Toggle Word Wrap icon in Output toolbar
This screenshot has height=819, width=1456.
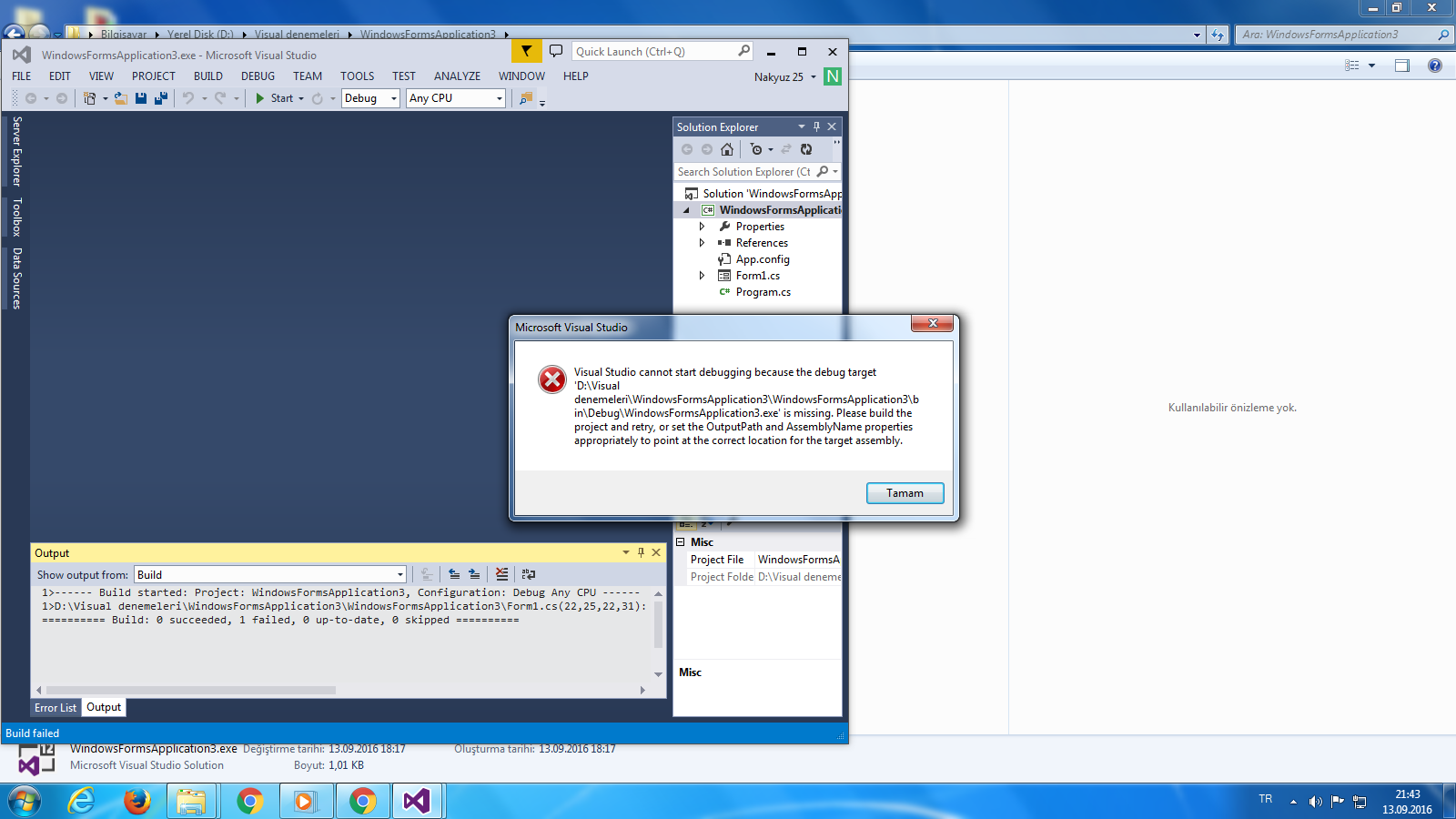(x=529, y=574)
